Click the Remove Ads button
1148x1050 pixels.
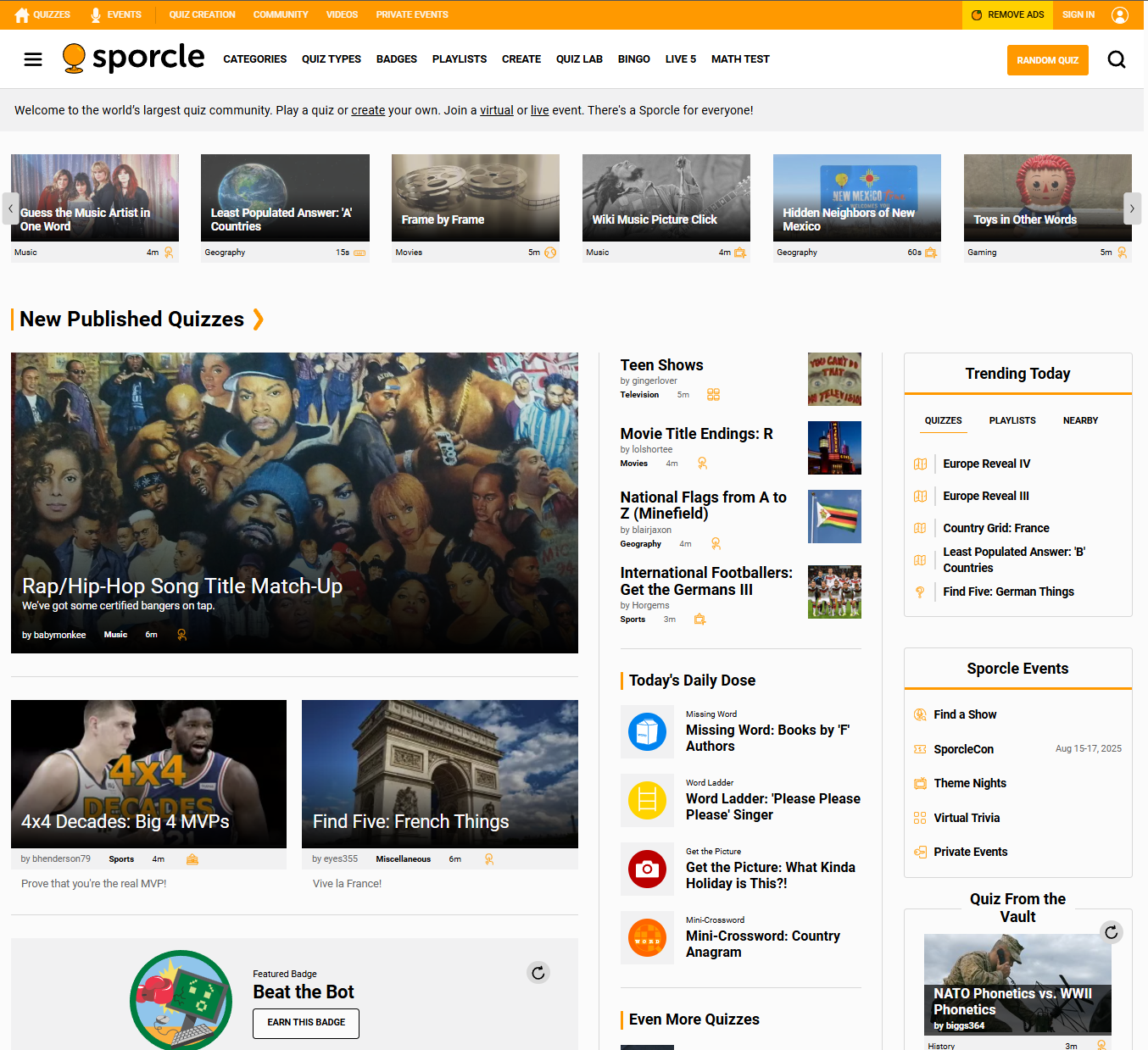(x=1007, y=14)
